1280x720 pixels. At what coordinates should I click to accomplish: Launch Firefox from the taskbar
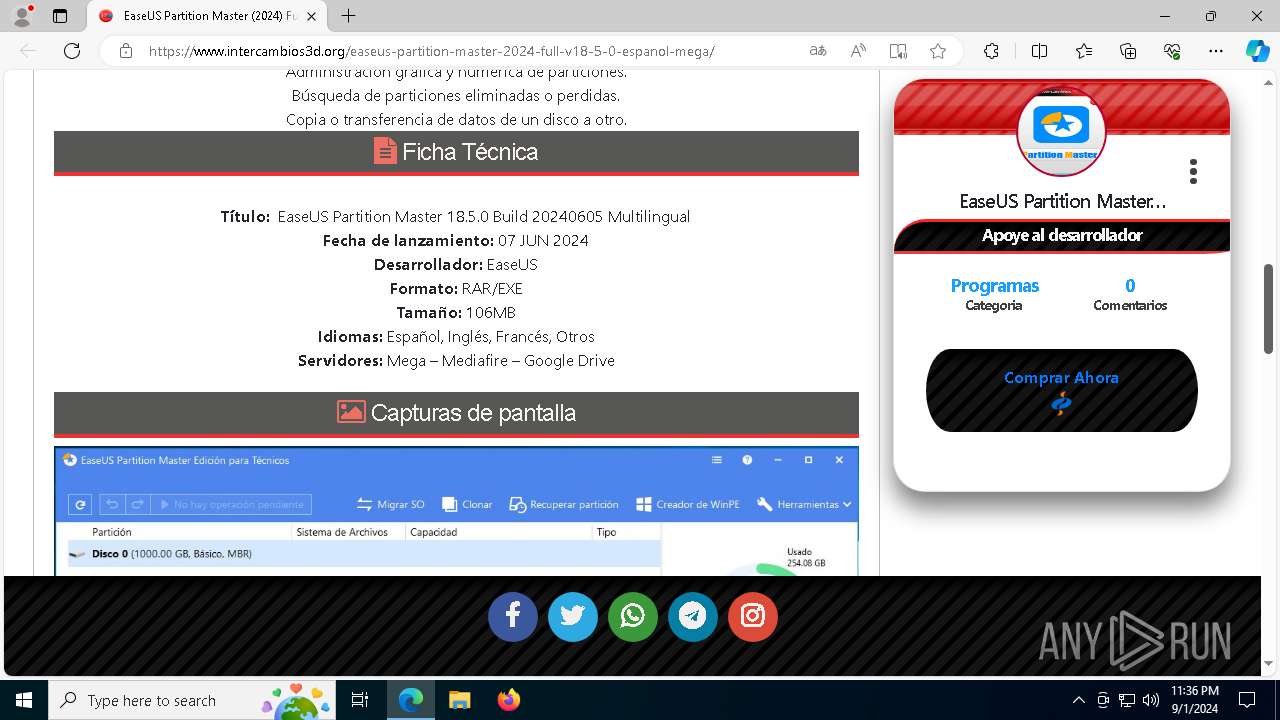pos(508,700)
